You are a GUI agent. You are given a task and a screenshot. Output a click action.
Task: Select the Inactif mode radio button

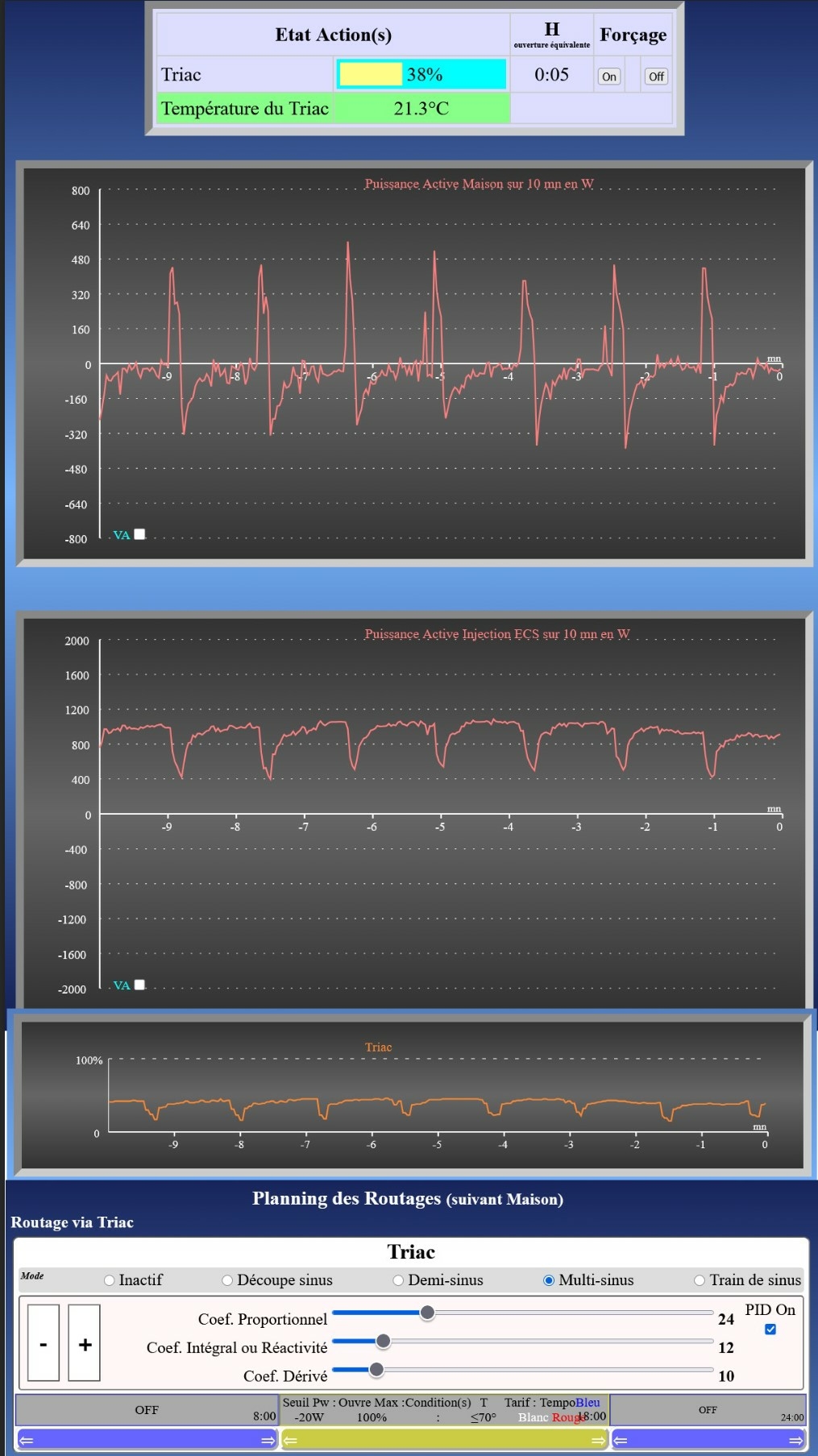110,1280
